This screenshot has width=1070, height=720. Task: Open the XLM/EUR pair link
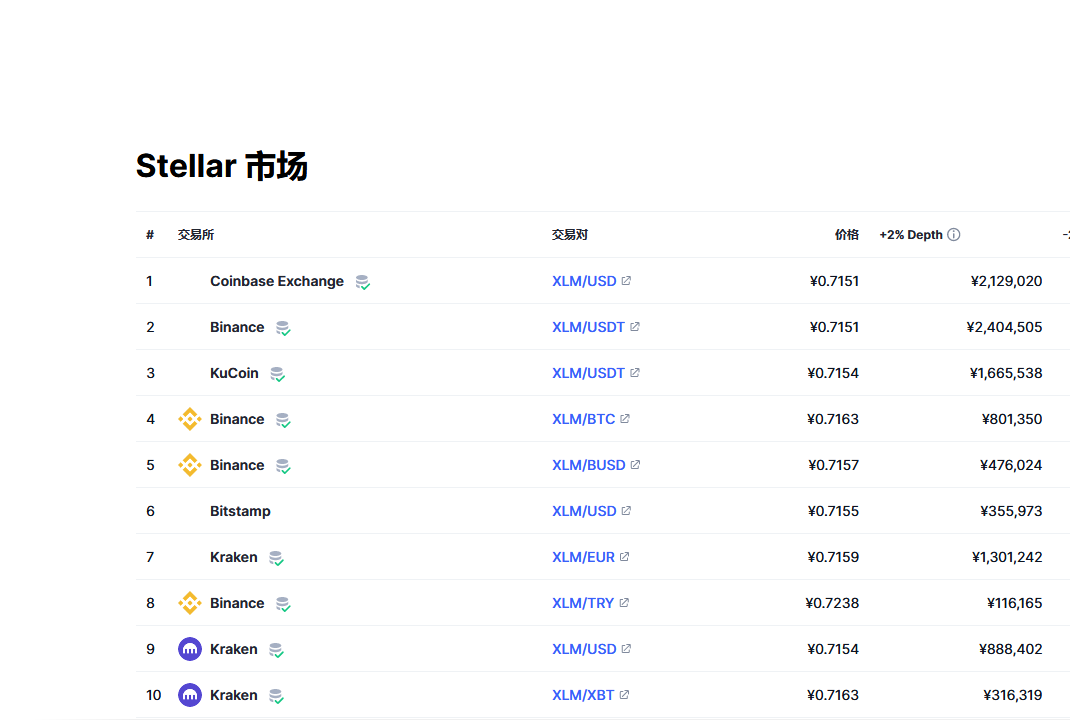point(583,557)
